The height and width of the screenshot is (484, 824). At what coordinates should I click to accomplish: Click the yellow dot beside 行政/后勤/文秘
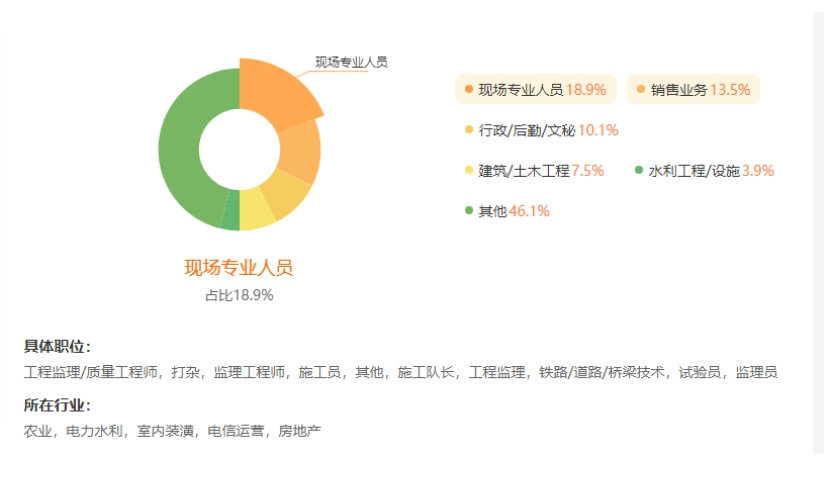click(469, 130)
